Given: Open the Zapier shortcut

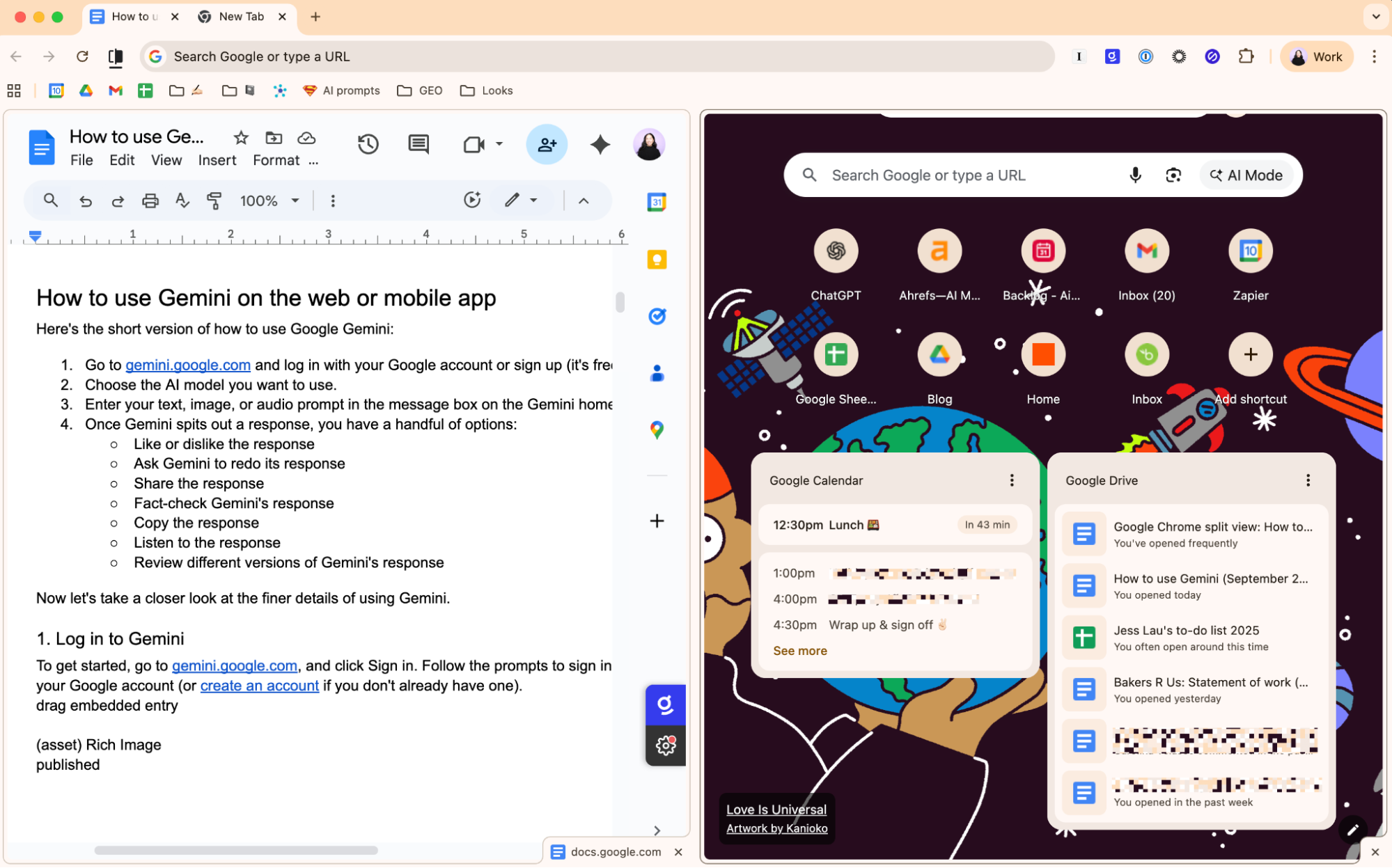Looking at the screenshot, I should (x=1250, y=251).
